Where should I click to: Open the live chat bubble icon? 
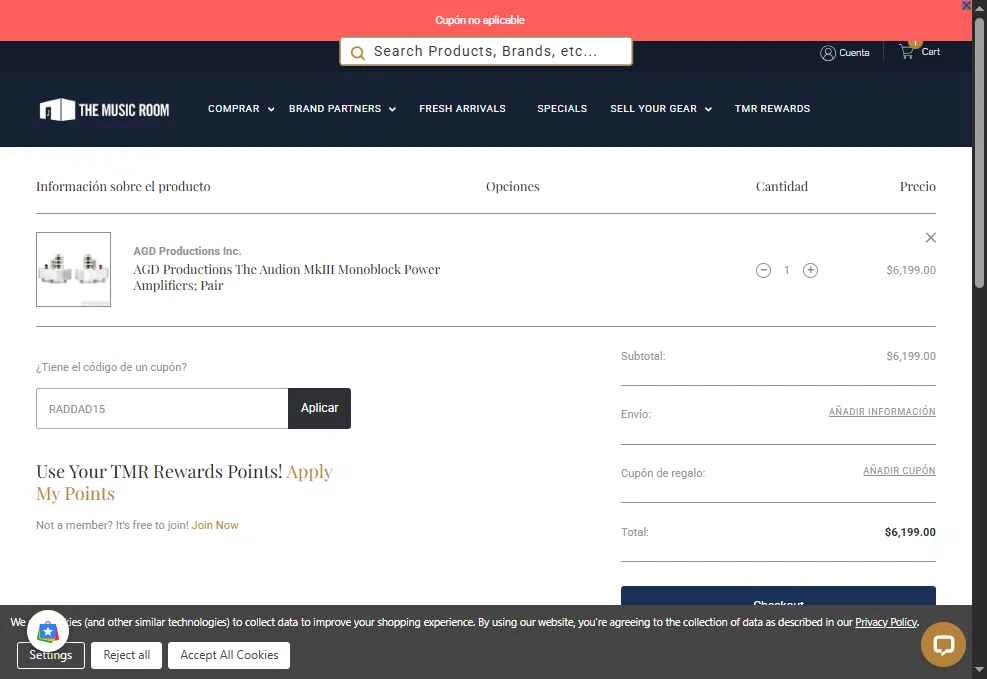click(x=943, y=644)
